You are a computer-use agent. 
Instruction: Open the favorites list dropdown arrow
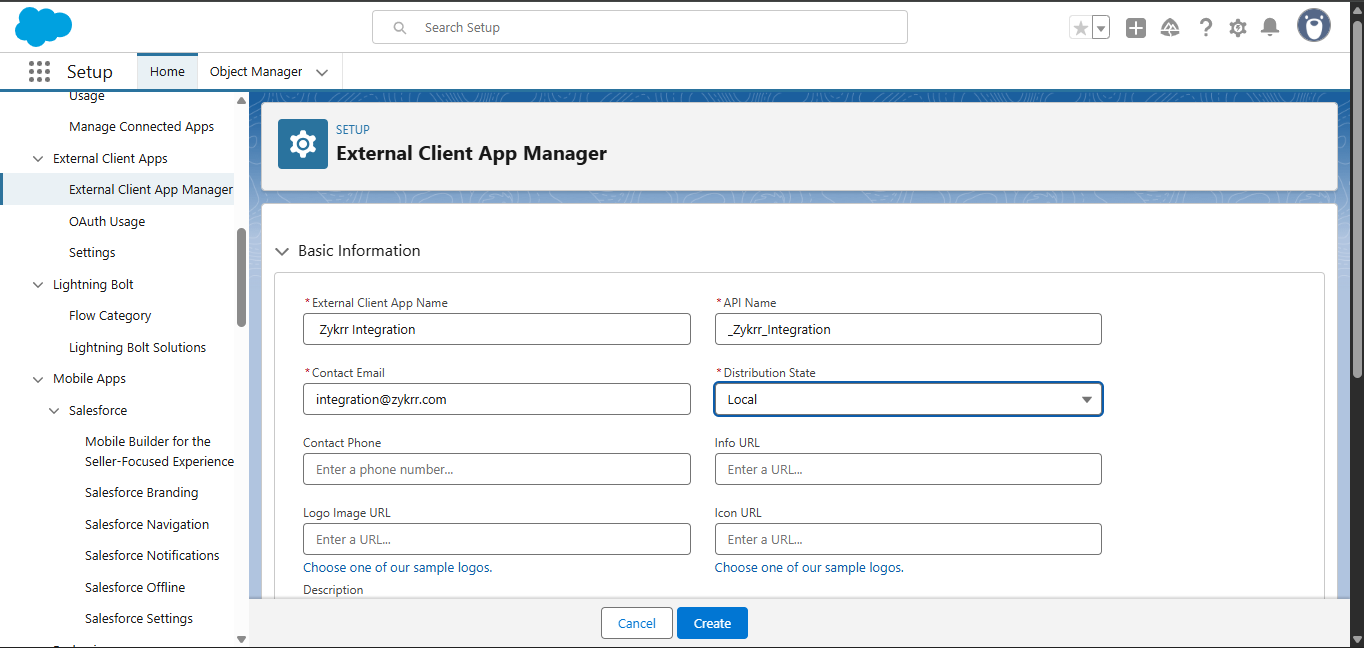coord(1101,28)
